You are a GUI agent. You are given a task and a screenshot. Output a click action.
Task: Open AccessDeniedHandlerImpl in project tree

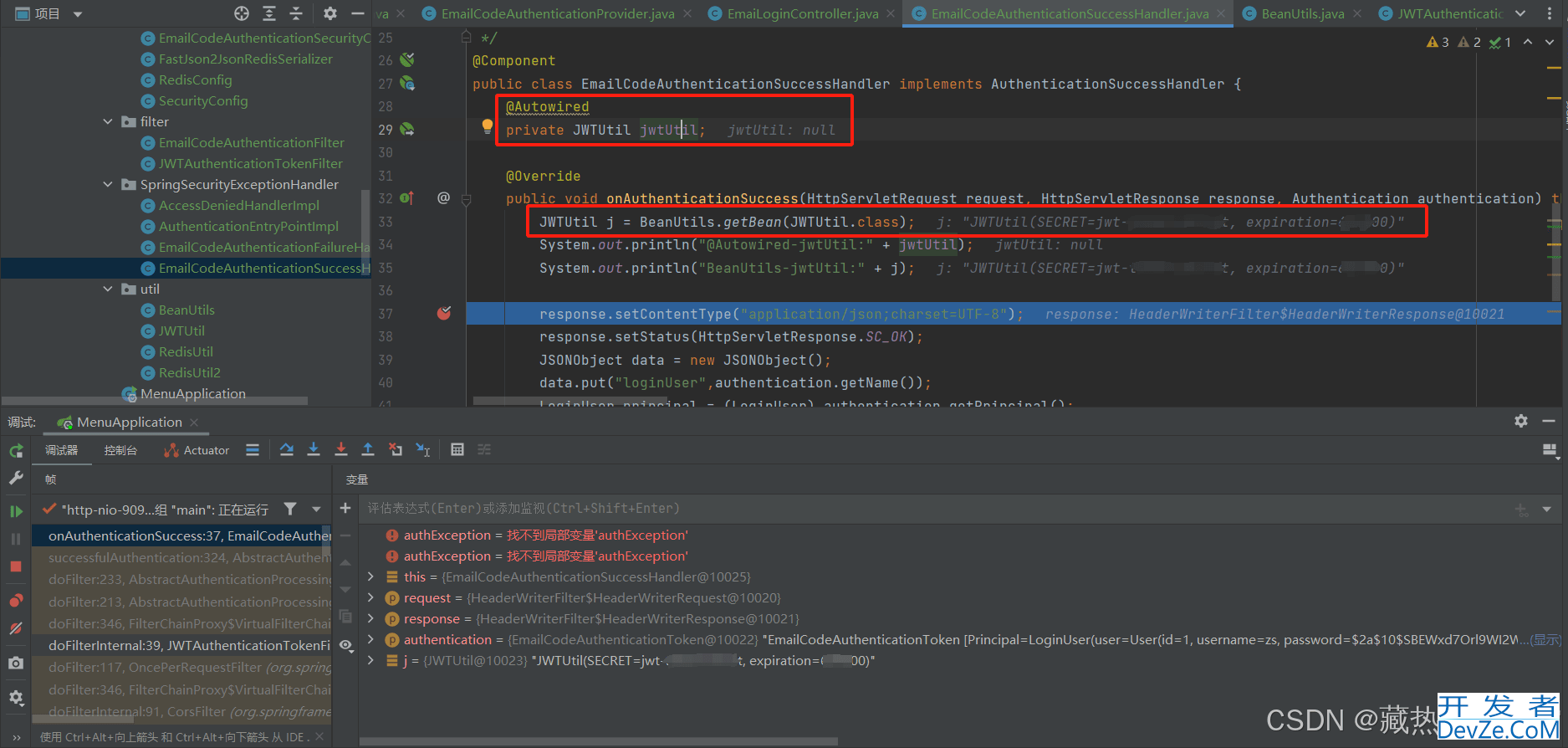[239, 205]
